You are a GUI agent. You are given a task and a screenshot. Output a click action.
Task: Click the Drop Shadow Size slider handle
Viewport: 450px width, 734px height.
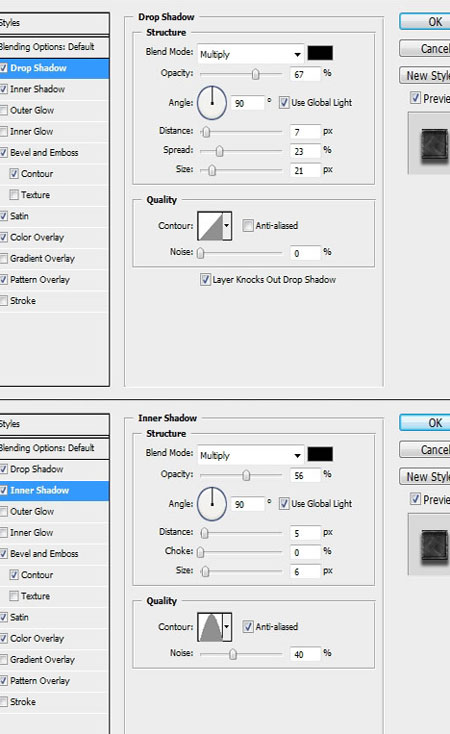click(x=212, y=170)
